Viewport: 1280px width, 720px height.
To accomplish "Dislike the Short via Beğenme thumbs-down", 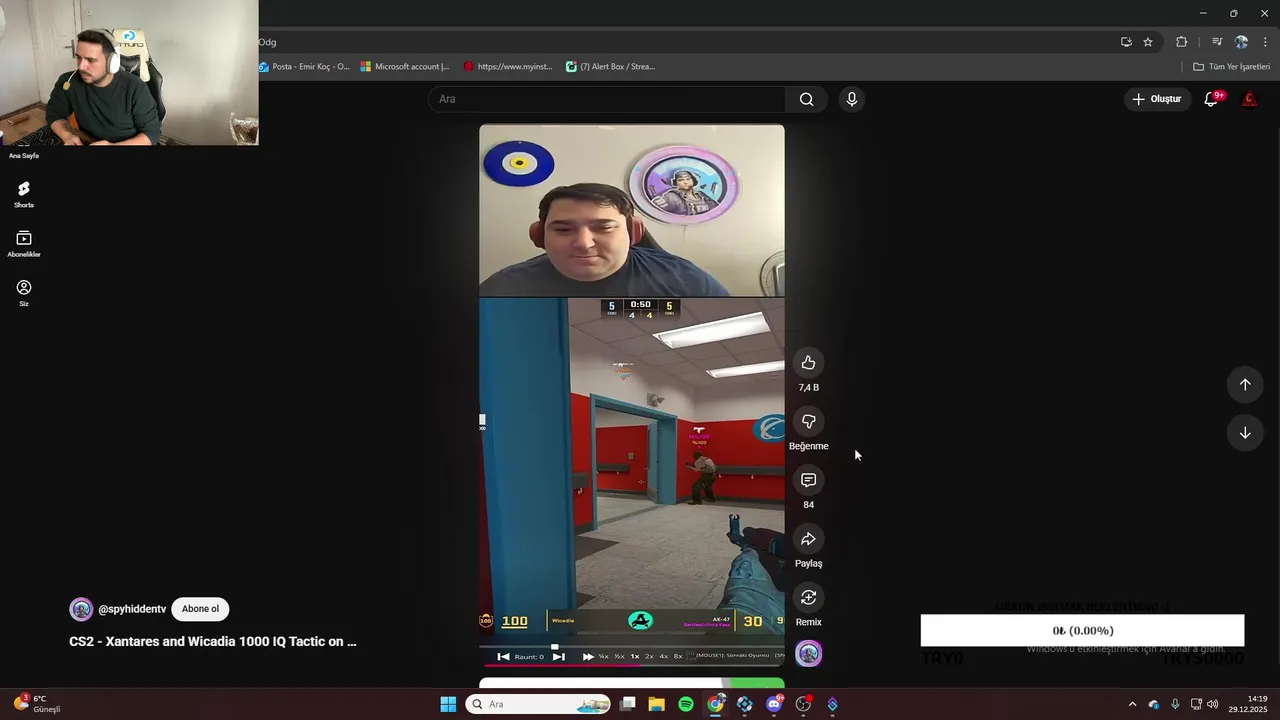I will pyautogui.click(x=808, y=422).
